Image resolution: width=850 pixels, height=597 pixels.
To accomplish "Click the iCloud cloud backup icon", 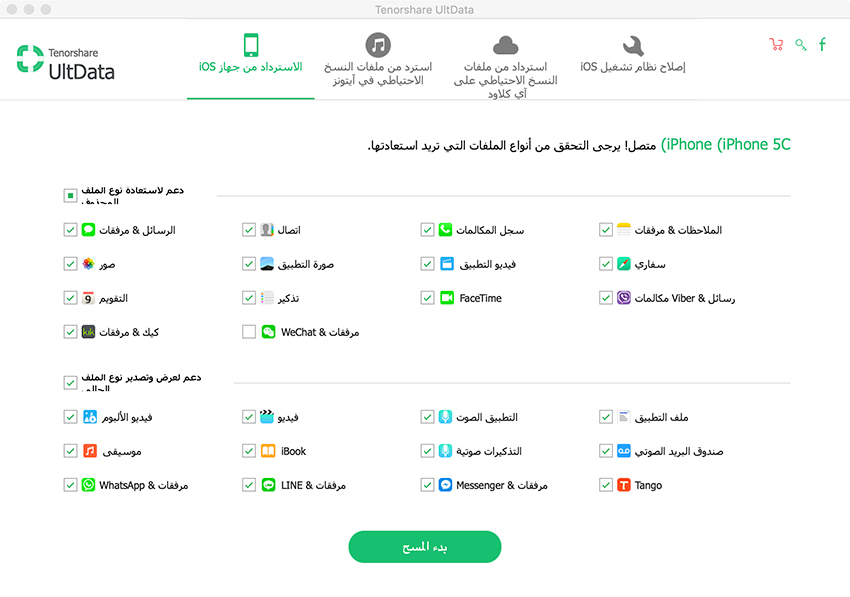I will pos(505,46).
